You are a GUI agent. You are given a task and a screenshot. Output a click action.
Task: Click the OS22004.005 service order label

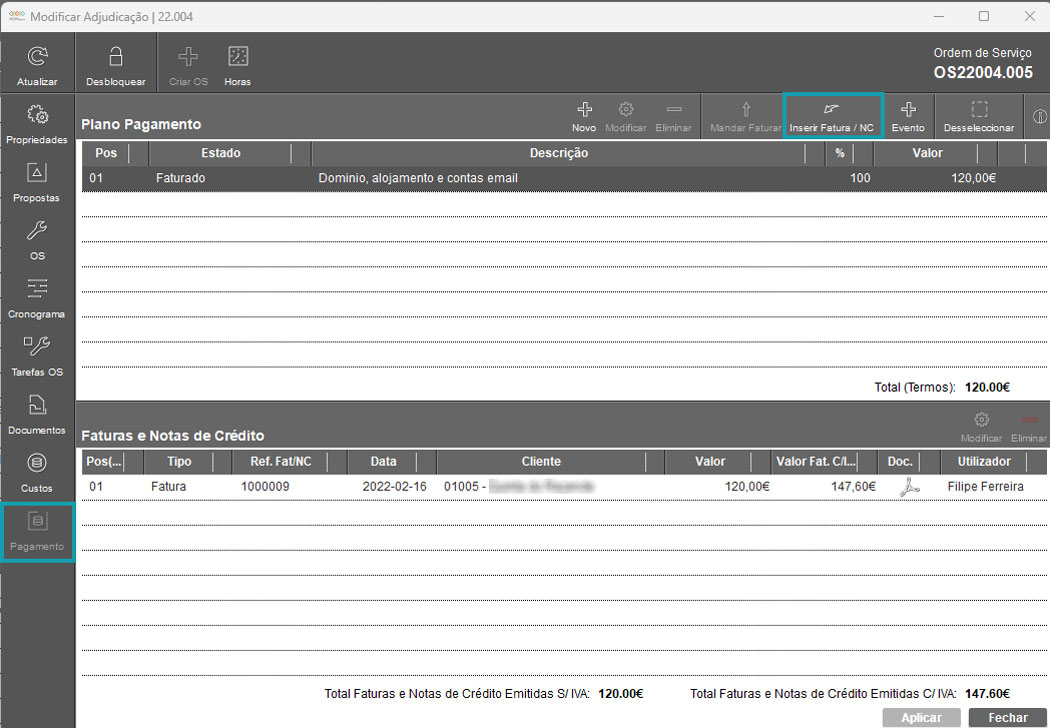pos(983,72)
